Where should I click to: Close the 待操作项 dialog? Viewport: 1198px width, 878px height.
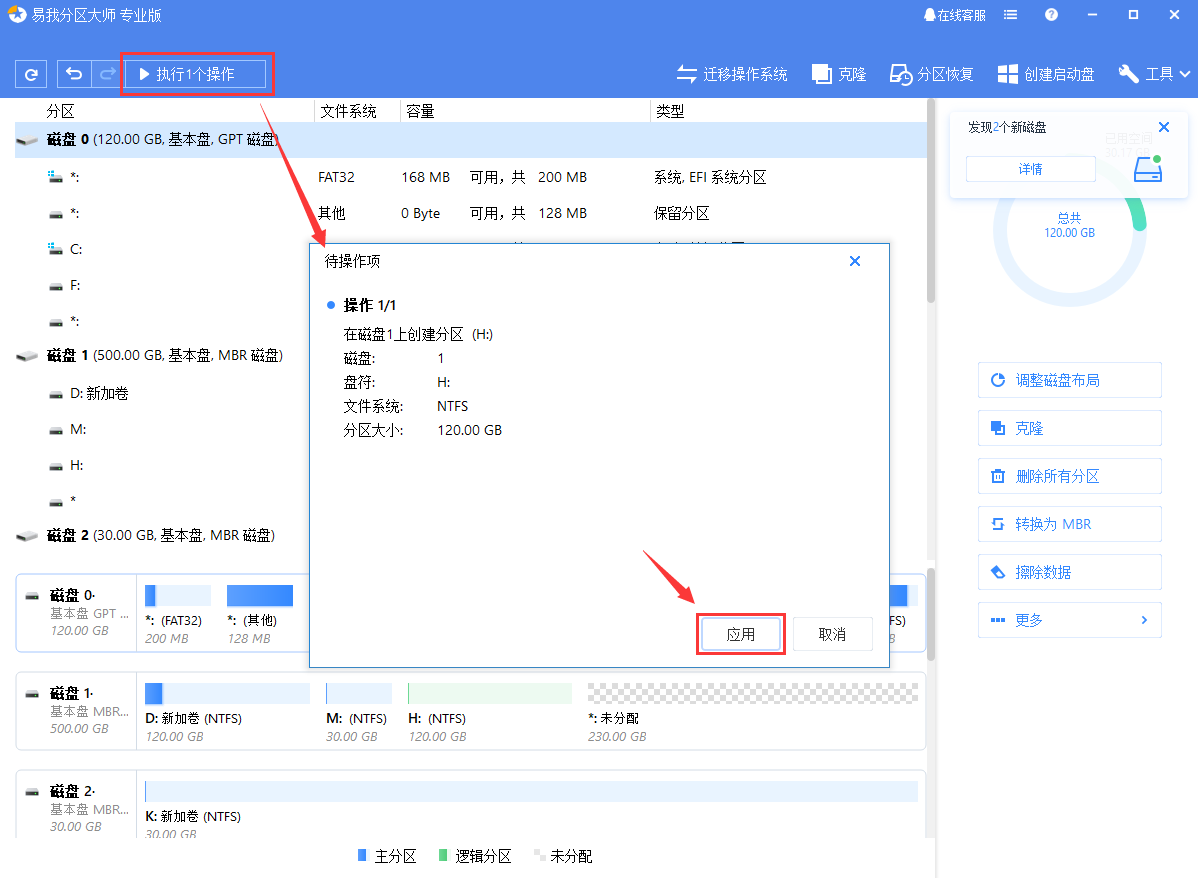click(854, 261)
